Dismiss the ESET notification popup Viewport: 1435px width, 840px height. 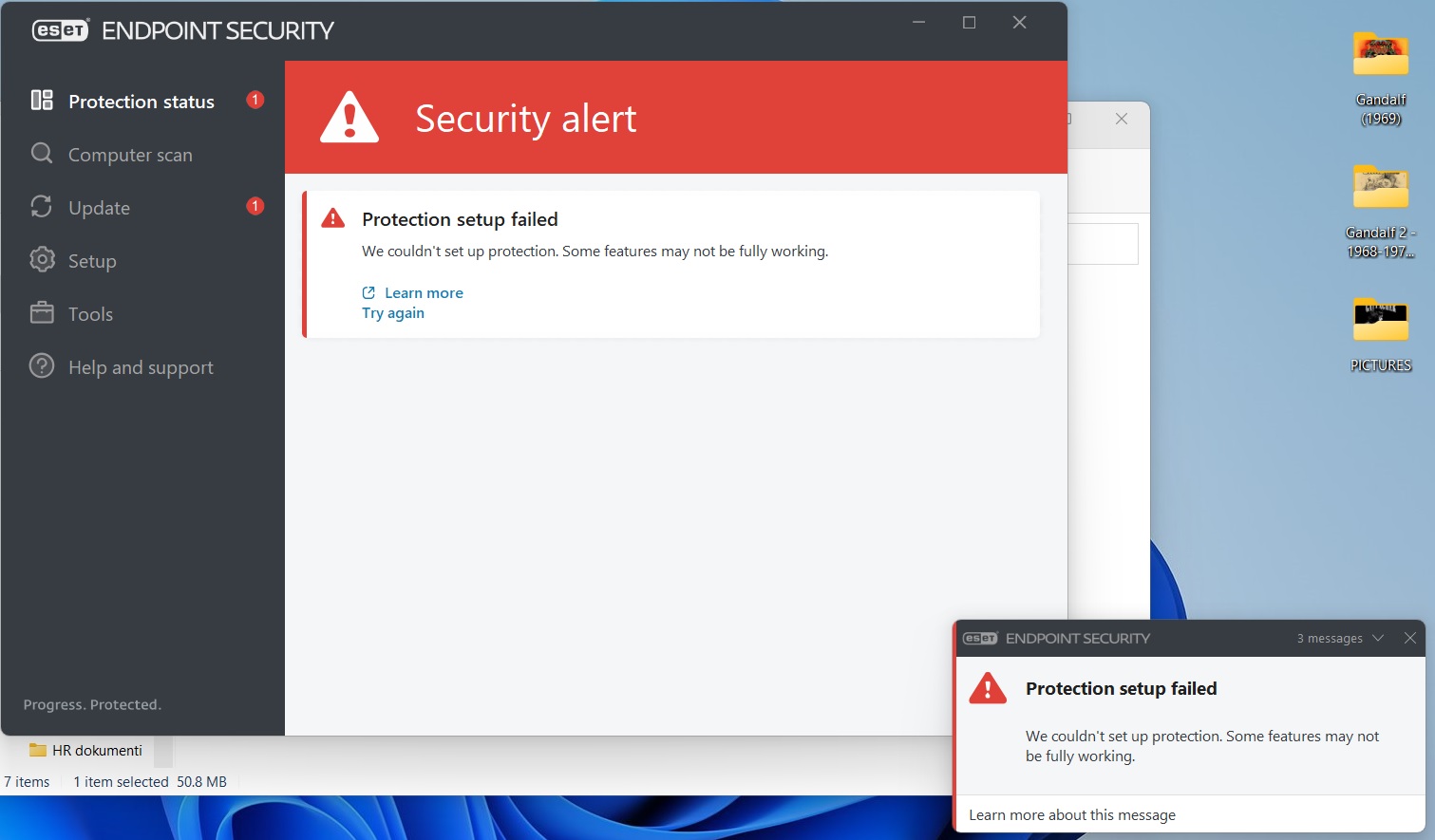coord(1410,639)
